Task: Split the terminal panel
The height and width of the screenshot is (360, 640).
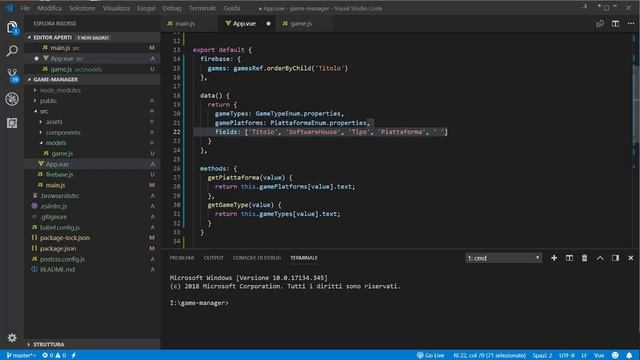Action: click(569, 258)
